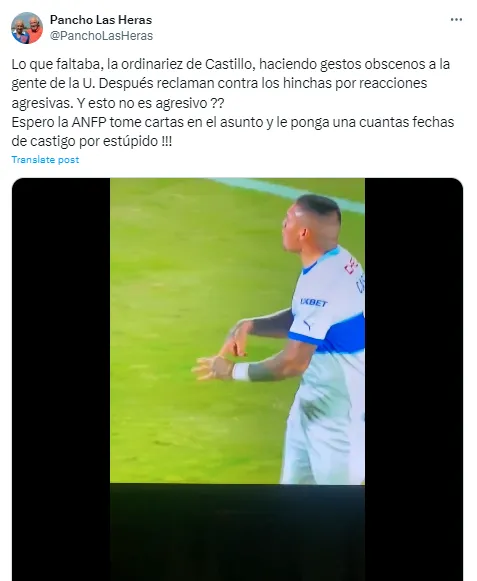Click Pancho Las Heras profile avatar

27,28
